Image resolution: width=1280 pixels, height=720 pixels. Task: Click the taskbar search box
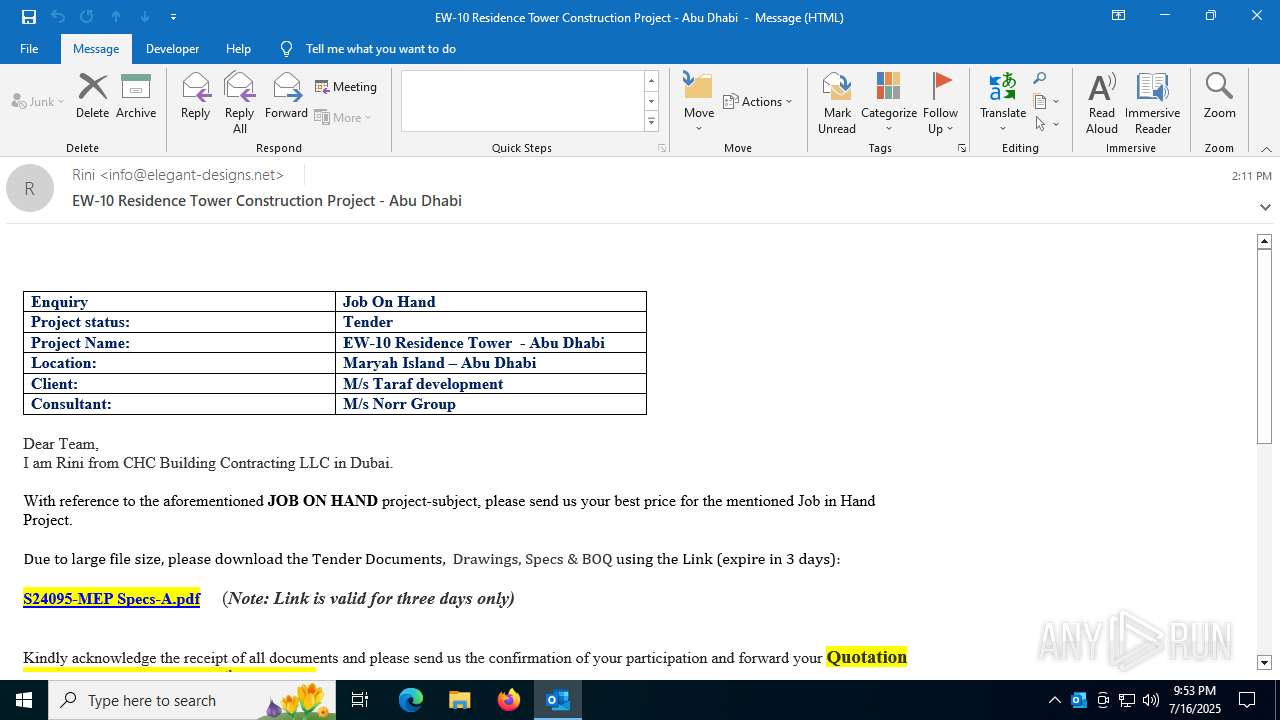pyautogui.click(x=192, y=700)
